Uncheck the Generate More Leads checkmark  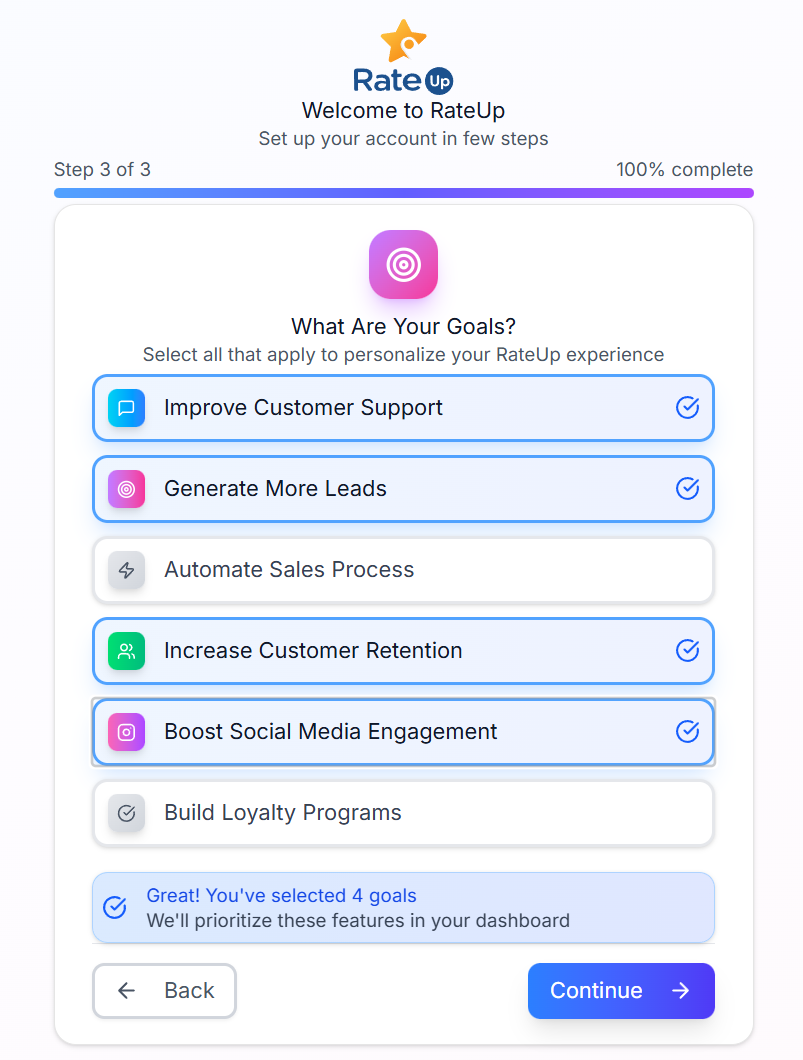[687, 489]
